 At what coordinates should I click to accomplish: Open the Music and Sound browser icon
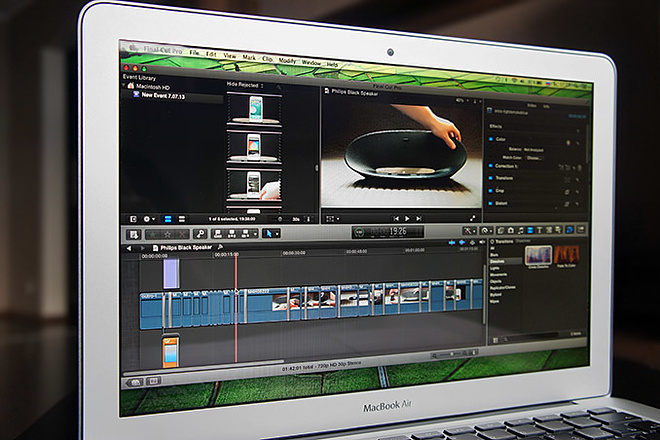pos(521,230)
